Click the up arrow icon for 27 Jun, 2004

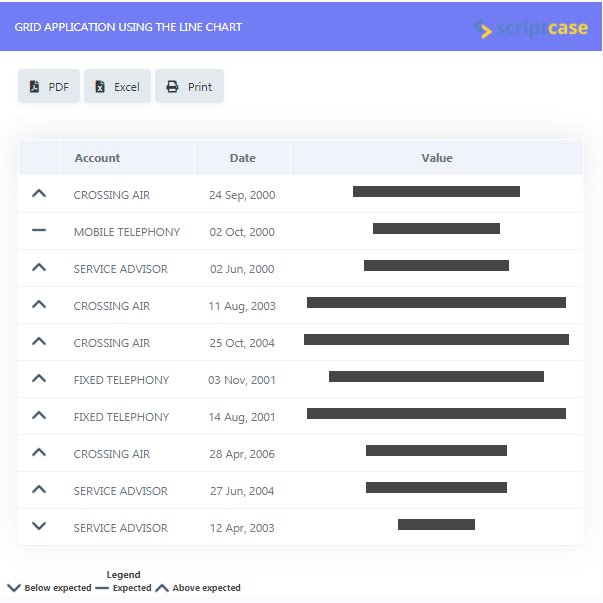39,489
